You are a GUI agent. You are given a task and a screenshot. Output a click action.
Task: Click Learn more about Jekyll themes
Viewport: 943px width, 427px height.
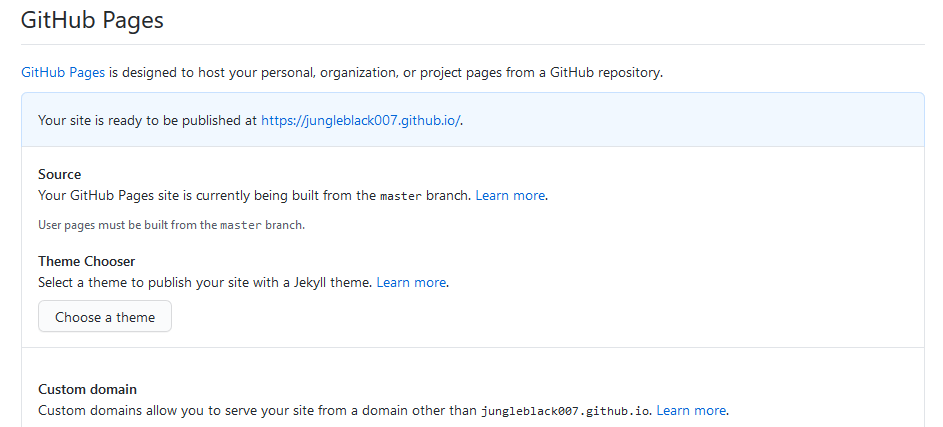(x=411, y=282)
